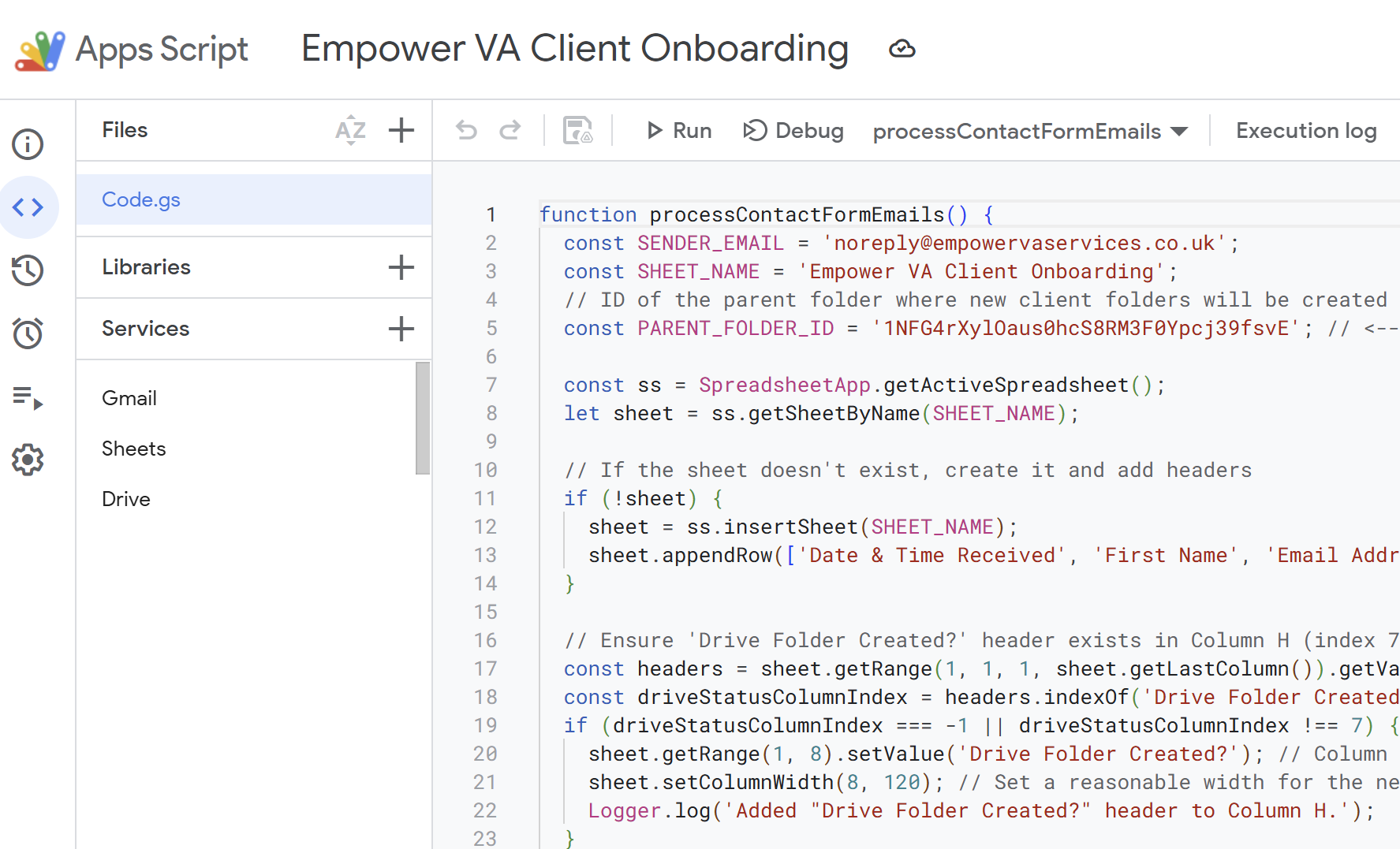This screenshot has height=849, width=1400.
Task: Undo the last edit
Action: click(466, 130)
